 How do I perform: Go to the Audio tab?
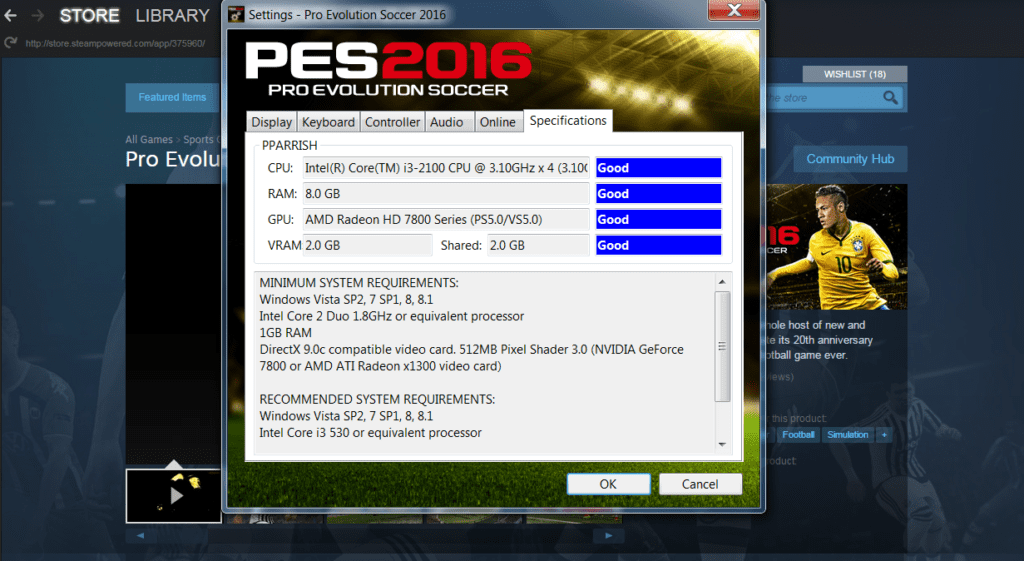(446, 122)
